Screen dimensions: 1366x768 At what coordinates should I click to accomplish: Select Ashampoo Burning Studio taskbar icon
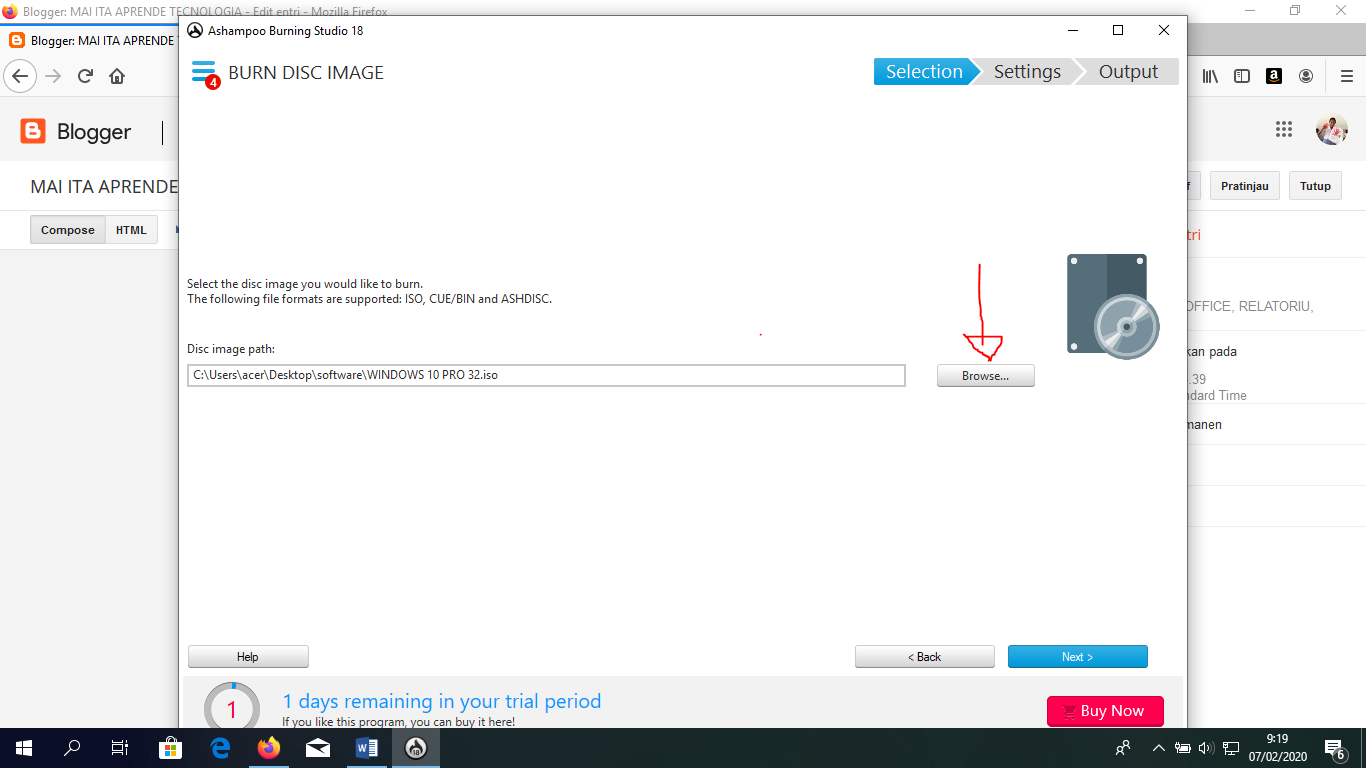coord(416,748)
